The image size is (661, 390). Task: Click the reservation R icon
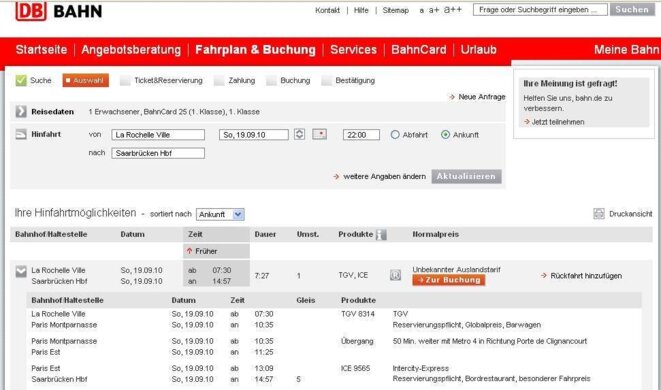tap(395, 275)
